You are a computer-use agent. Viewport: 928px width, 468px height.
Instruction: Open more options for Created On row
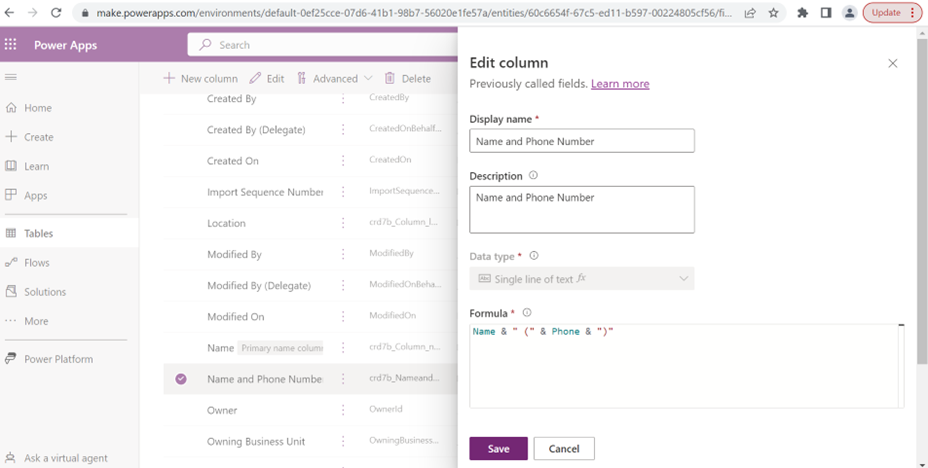pyautogui.click(x=343, y=161)
